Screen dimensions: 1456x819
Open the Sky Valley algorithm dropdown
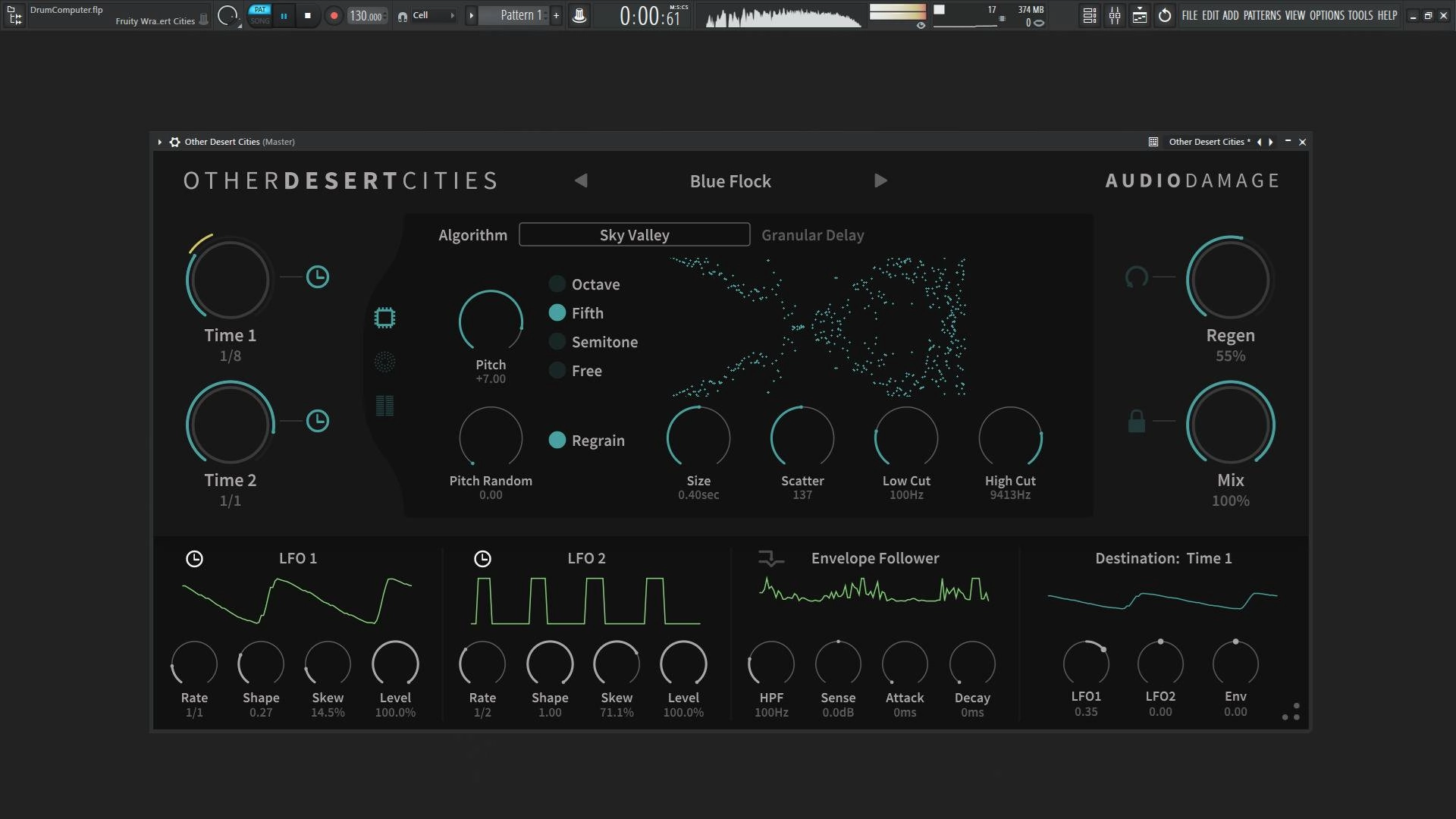[635, 235]
